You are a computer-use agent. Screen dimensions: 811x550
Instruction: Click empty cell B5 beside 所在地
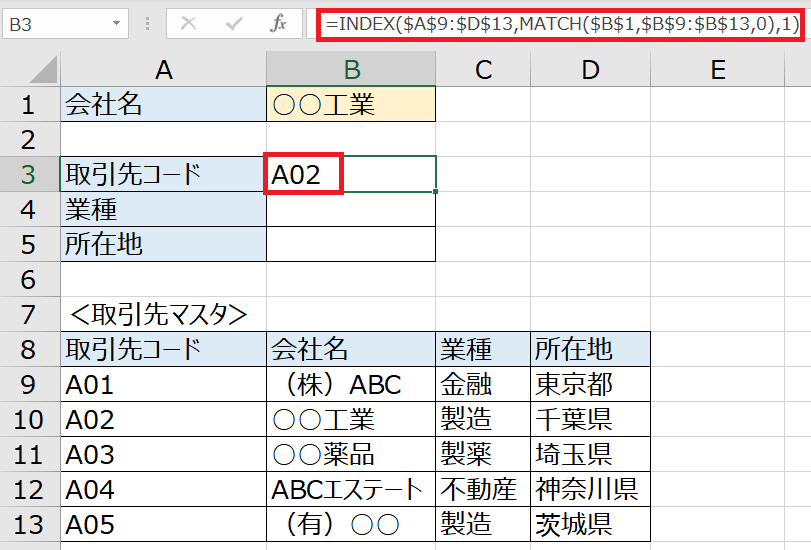(351, 244)
